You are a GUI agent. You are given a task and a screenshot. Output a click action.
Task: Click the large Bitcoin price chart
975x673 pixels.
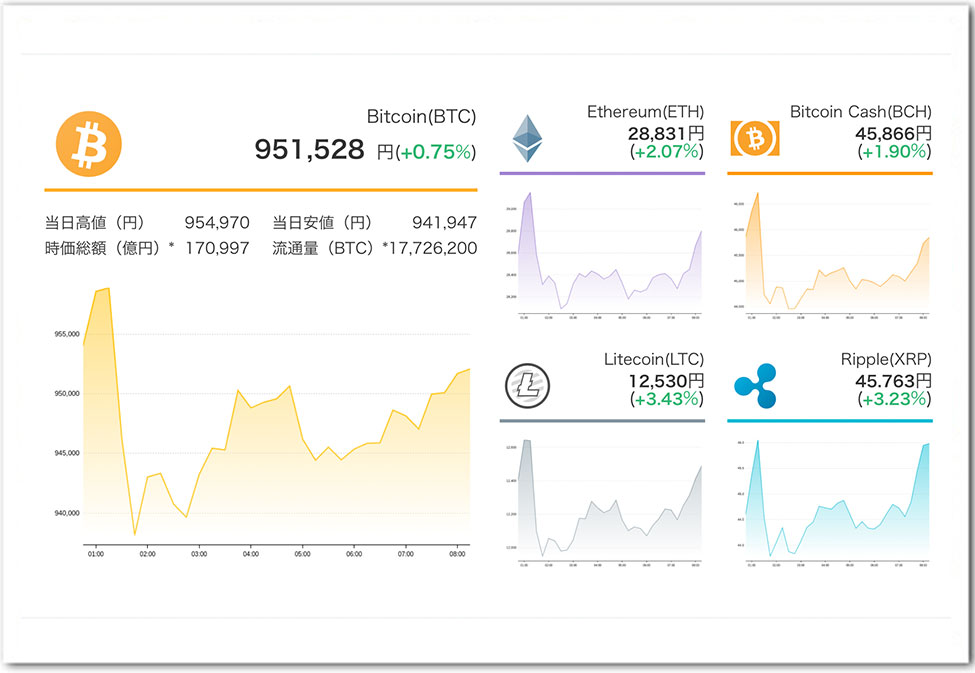pos(276,417)
